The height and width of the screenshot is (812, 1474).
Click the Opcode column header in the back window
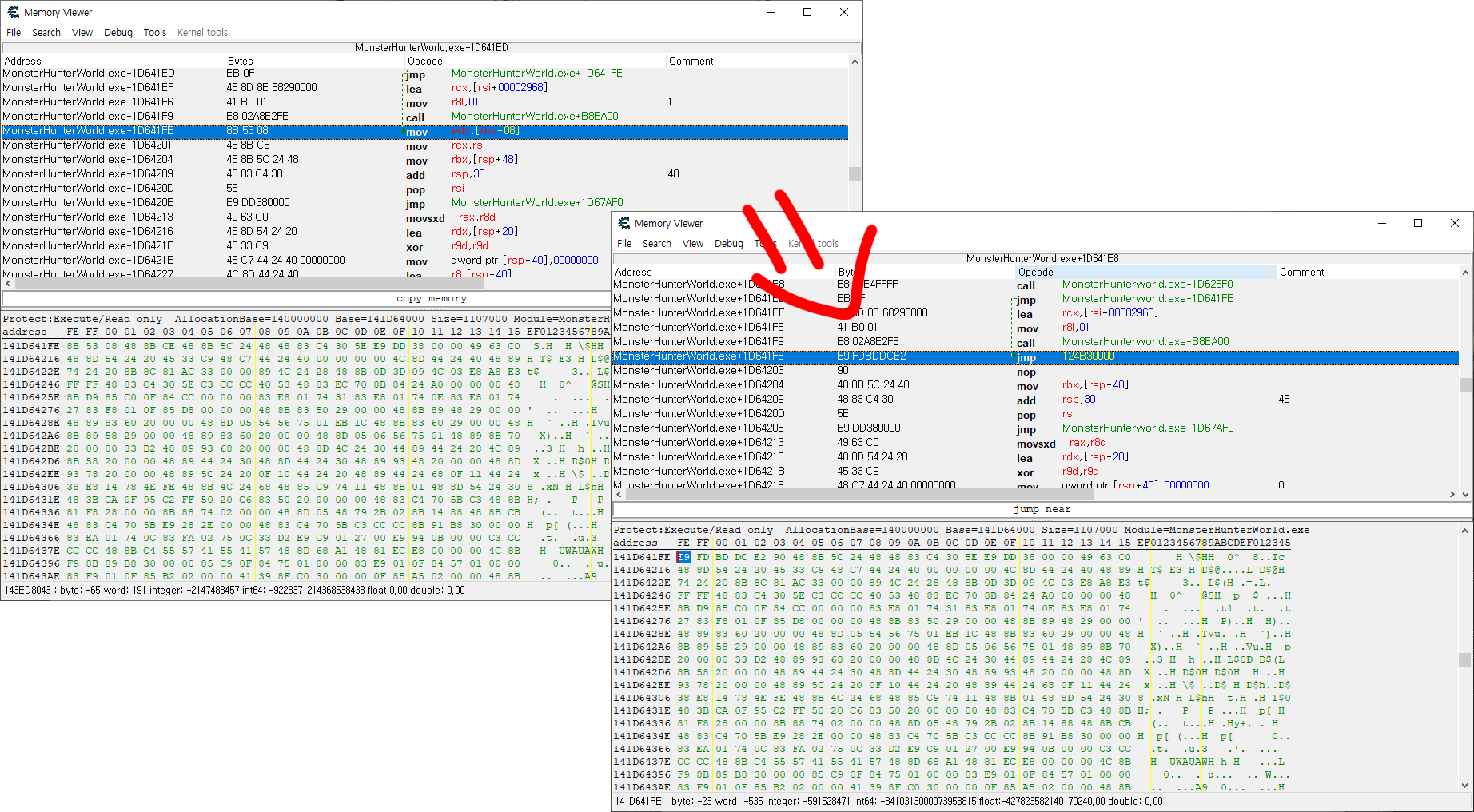click(x=536, y=61)
